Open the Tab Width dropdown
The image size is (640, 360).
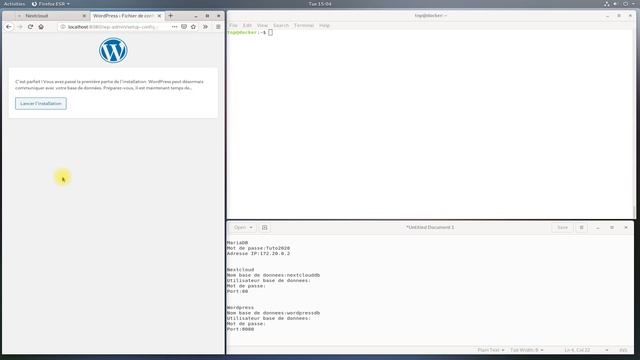[x=527, y=350]
